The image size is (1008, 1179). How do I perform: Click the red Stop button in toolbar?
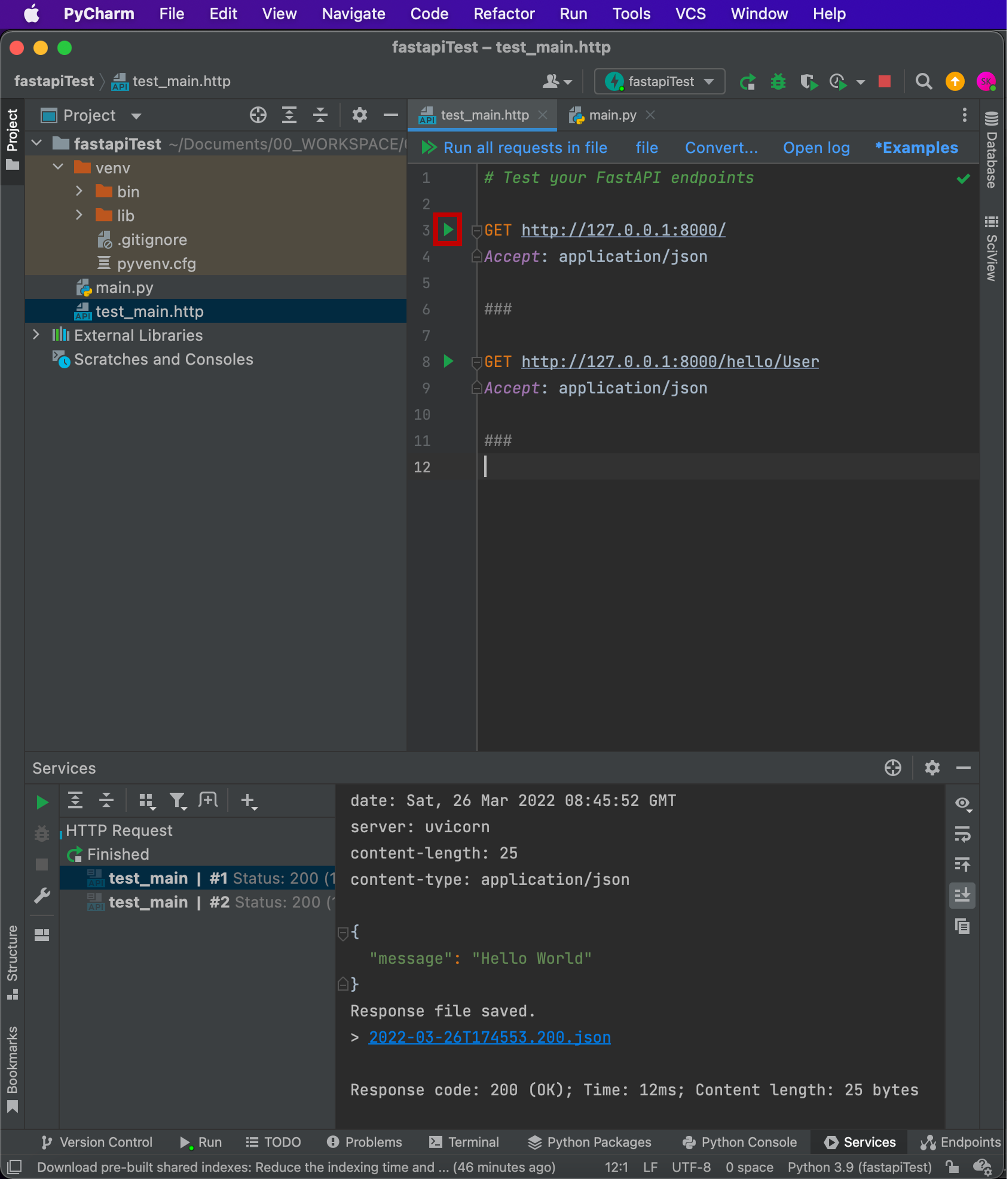coord(884,82)
